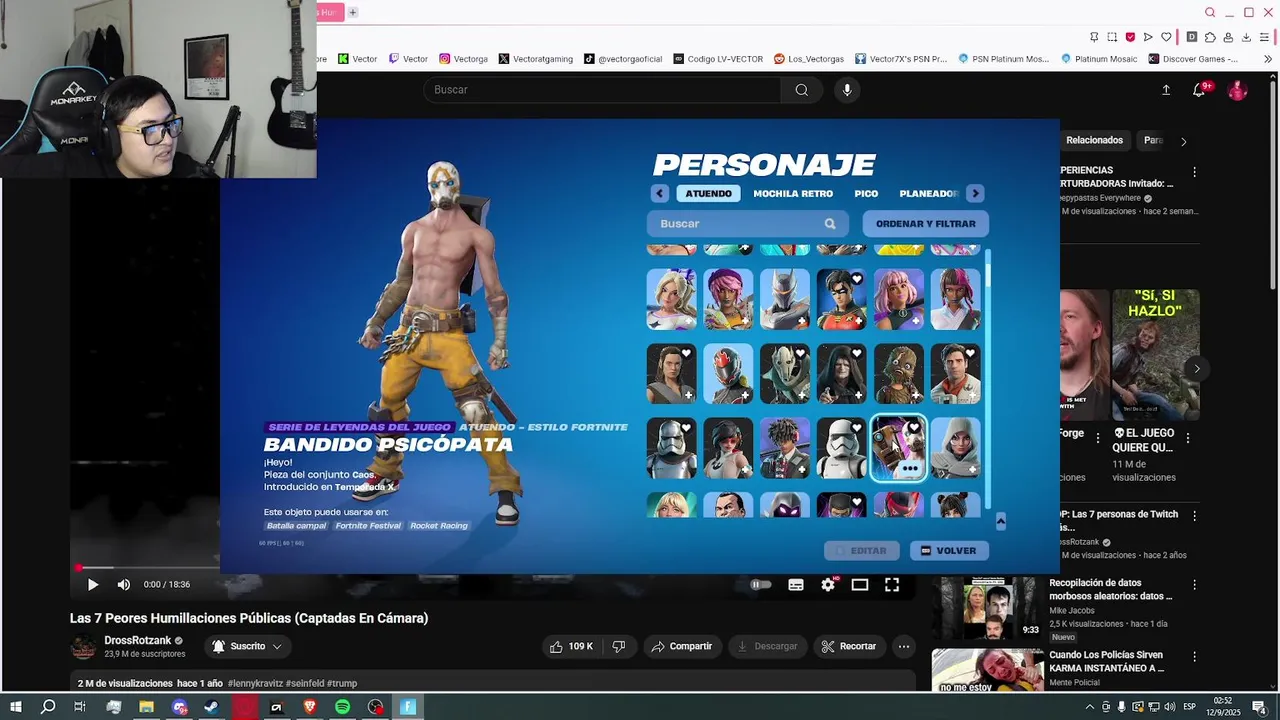1280x720 pixels.
Task: Click in the YouTube Buscar search field
Action: click(603, 90)
